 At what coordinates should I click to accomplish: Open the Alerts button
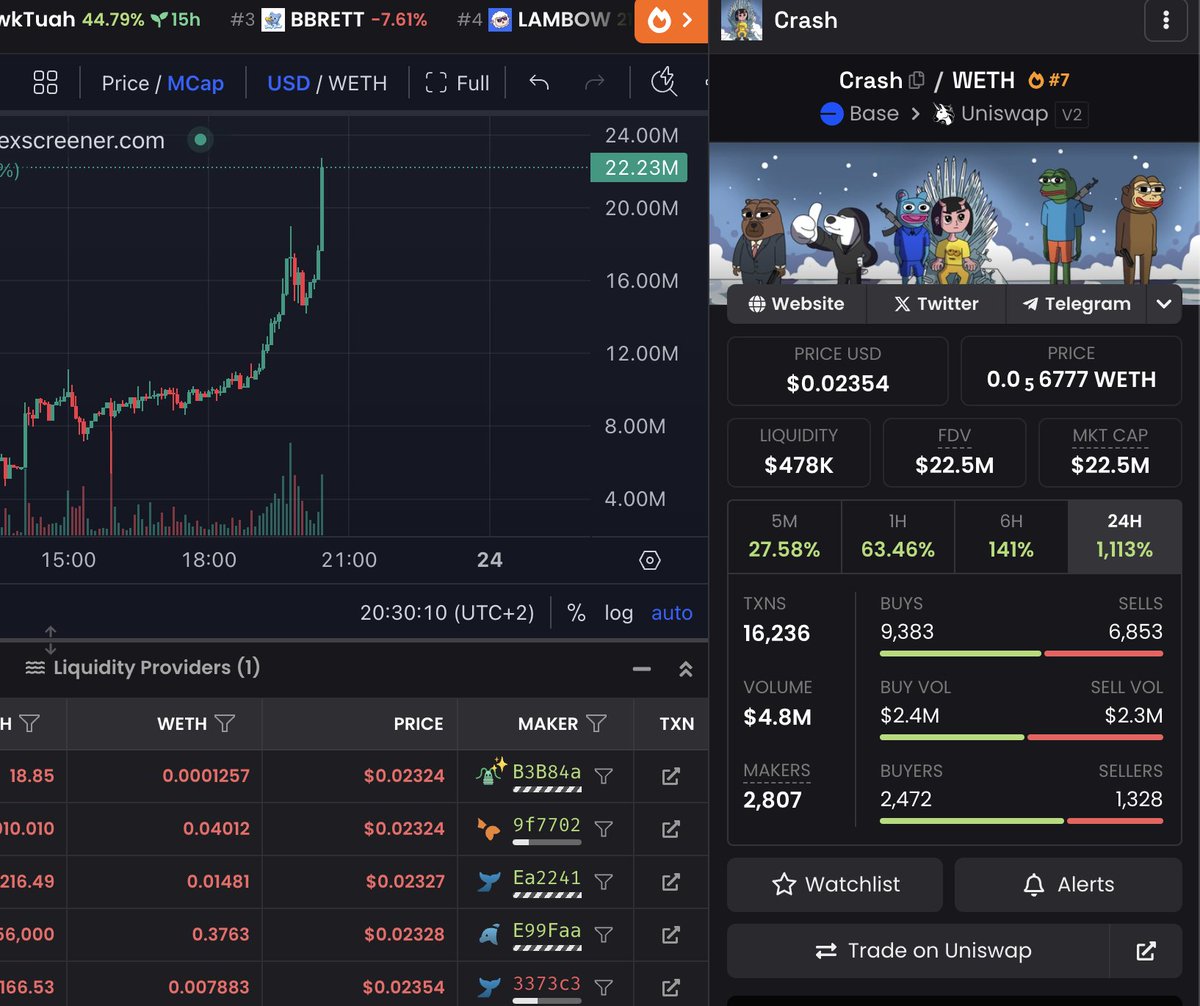point(1068,884)
